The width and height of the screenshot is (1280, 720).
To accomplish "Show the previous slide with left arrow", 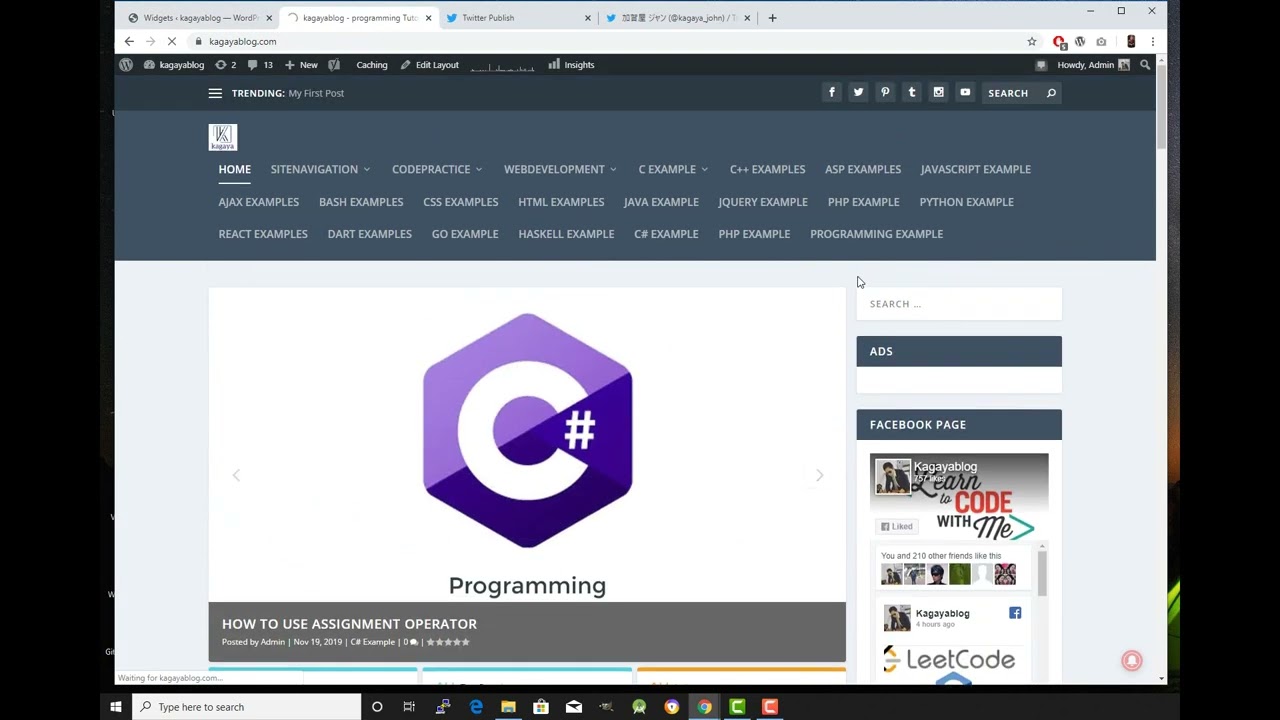I will coord(236,475).
